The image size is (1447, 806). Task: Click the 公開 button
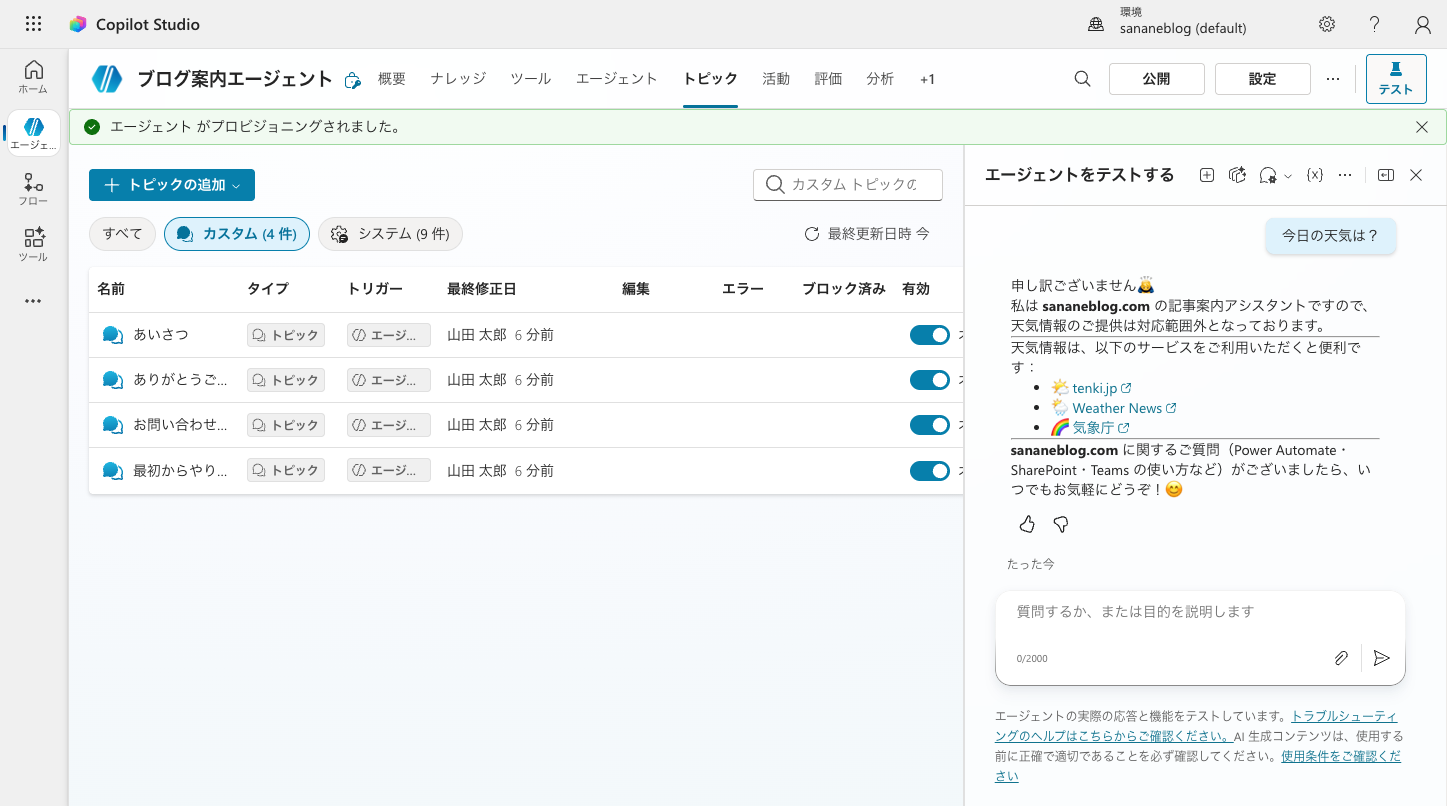pos(1157,79)
